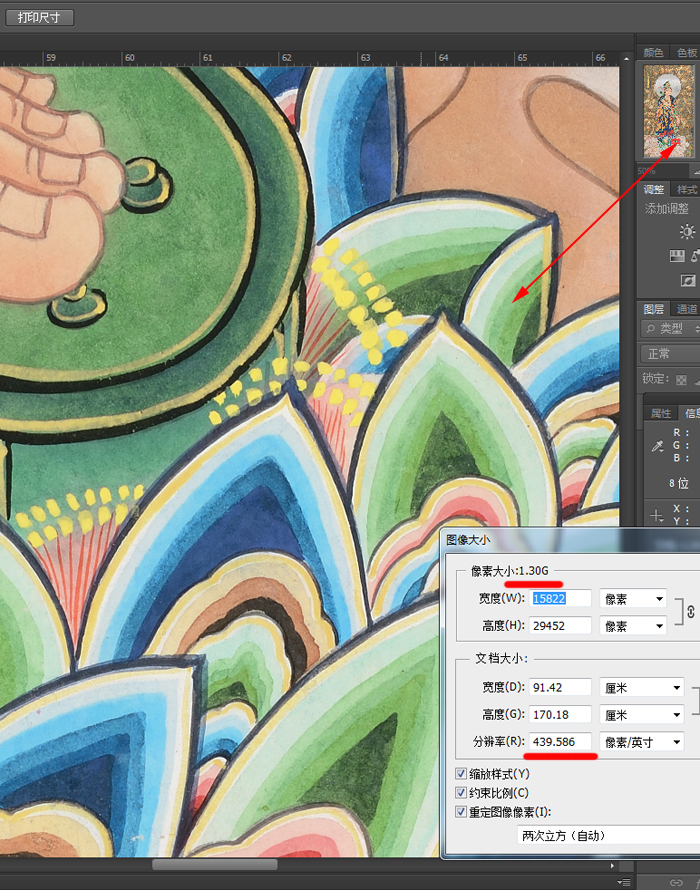Click the 宽度(W) field showing 15822
700x890 pixels.
point(560,599)
